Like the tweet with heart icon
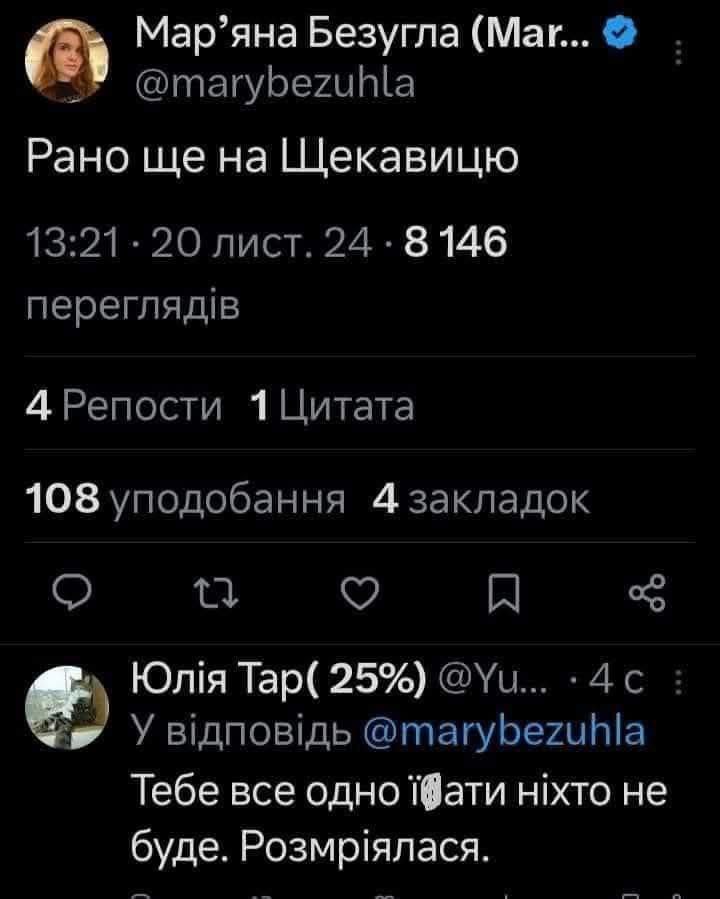Viewport: 720px width, 899px height. click(x=360, y=593)
